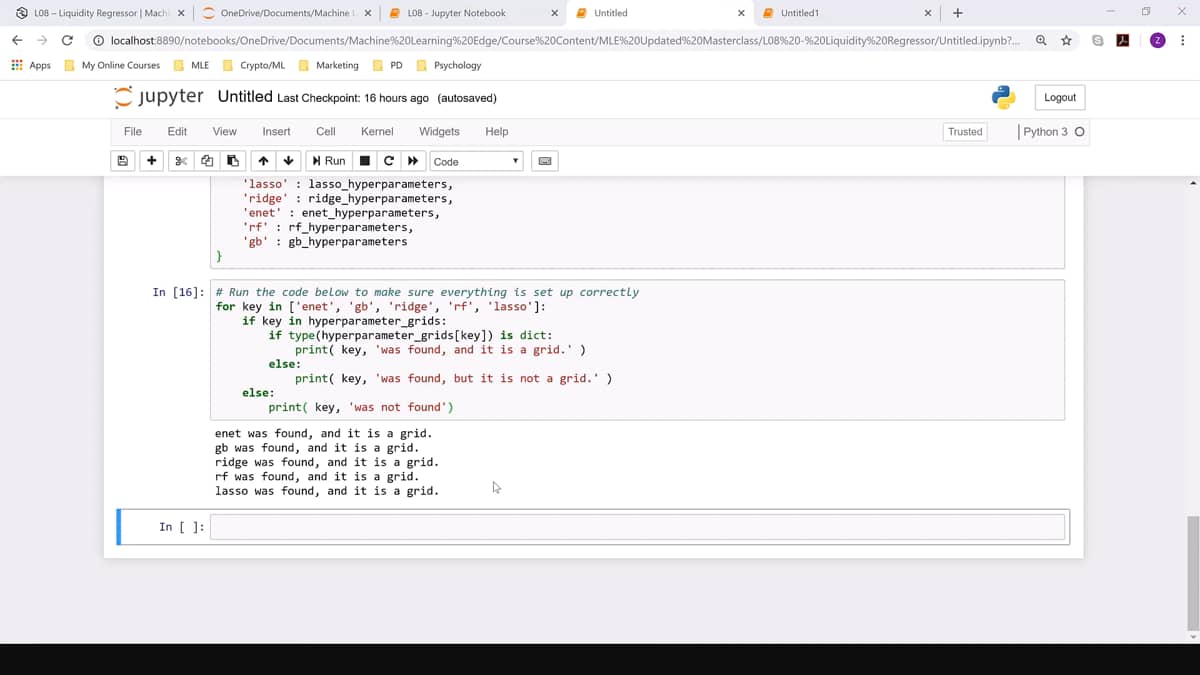
Task: Open the Apps bookmarks shortcut
Action: (x=31, y=65)
